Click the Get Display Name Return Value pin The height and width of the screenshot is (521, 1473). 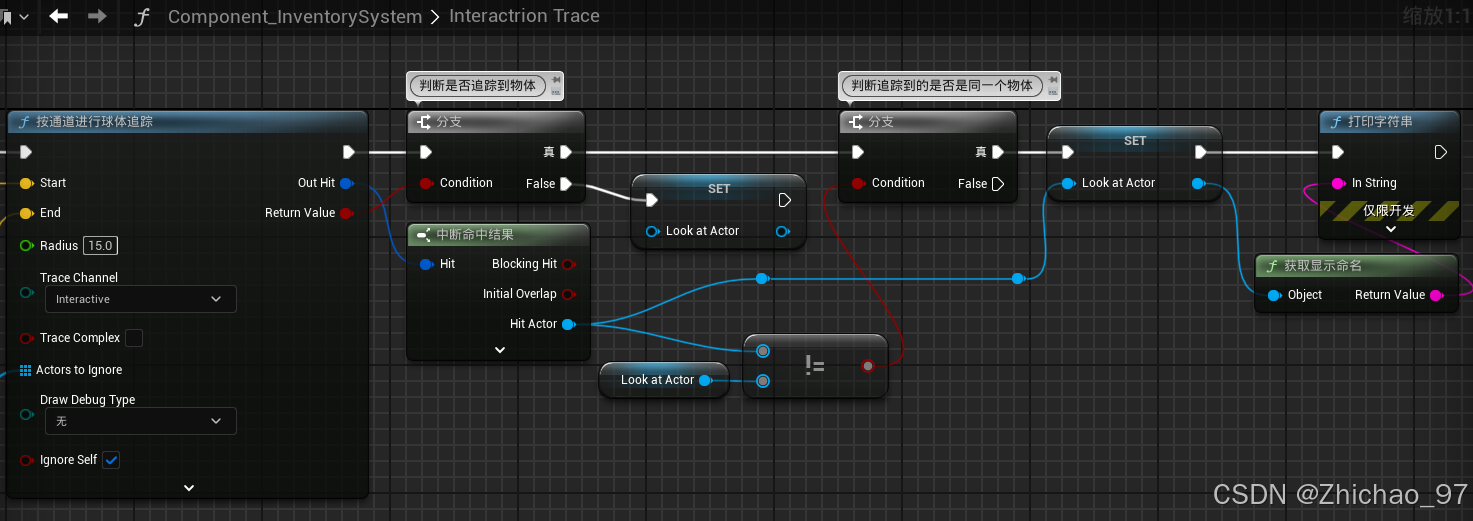click(1436, 295)
